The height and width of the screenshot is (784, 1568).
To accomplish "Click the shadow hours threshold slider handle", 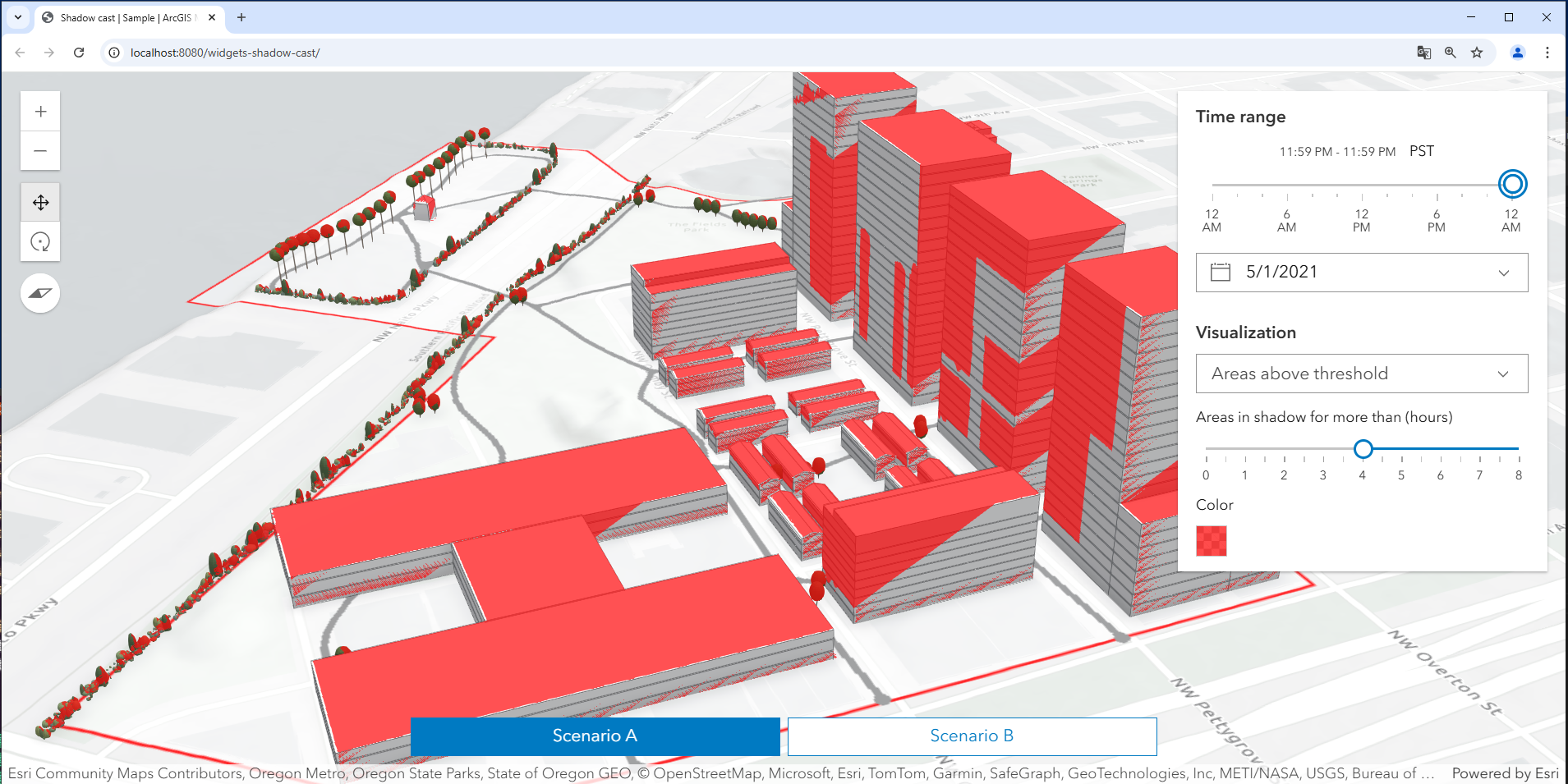I will point(1363,449).
